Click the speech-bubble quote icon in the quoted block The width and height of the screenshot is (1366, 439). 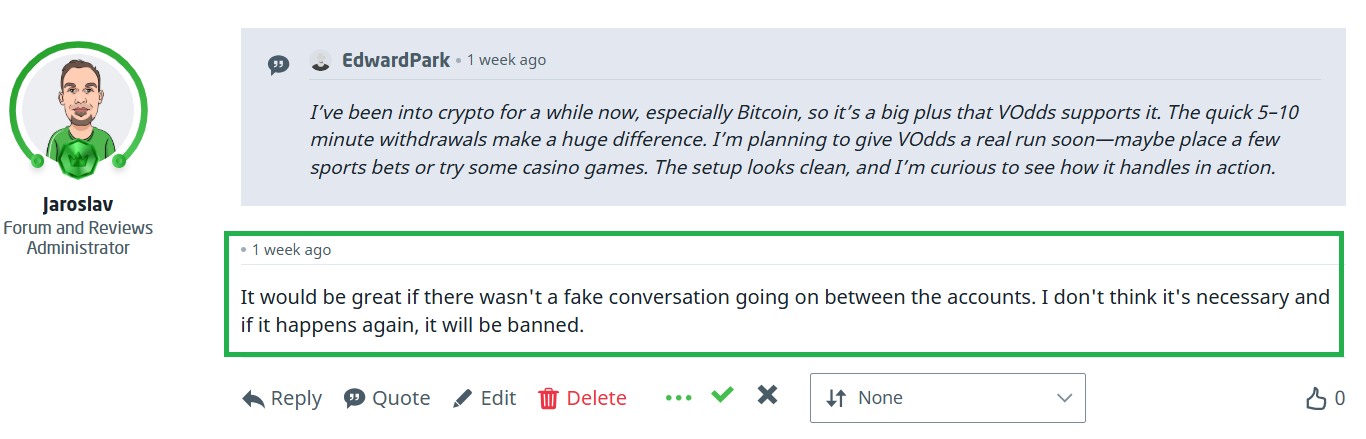click(x=279, y=65)
